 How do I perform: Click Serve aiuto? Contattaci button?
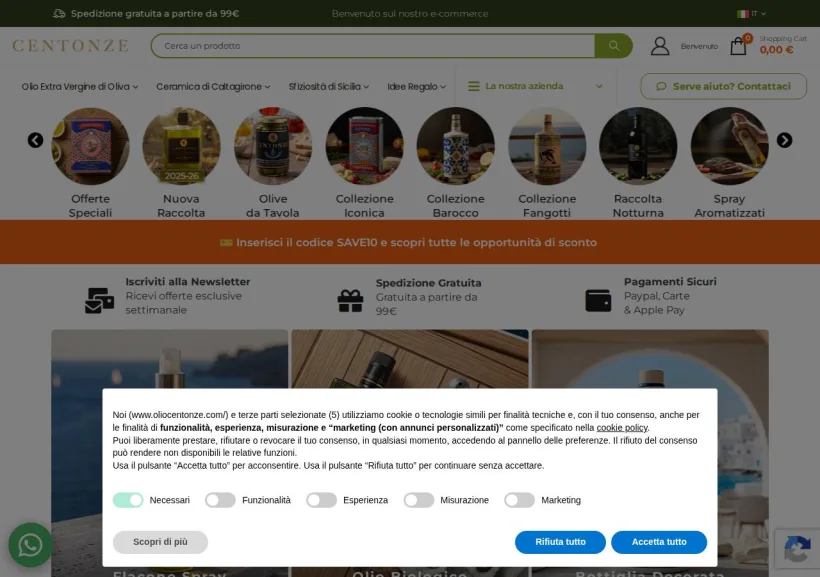[x=723, y=86]
